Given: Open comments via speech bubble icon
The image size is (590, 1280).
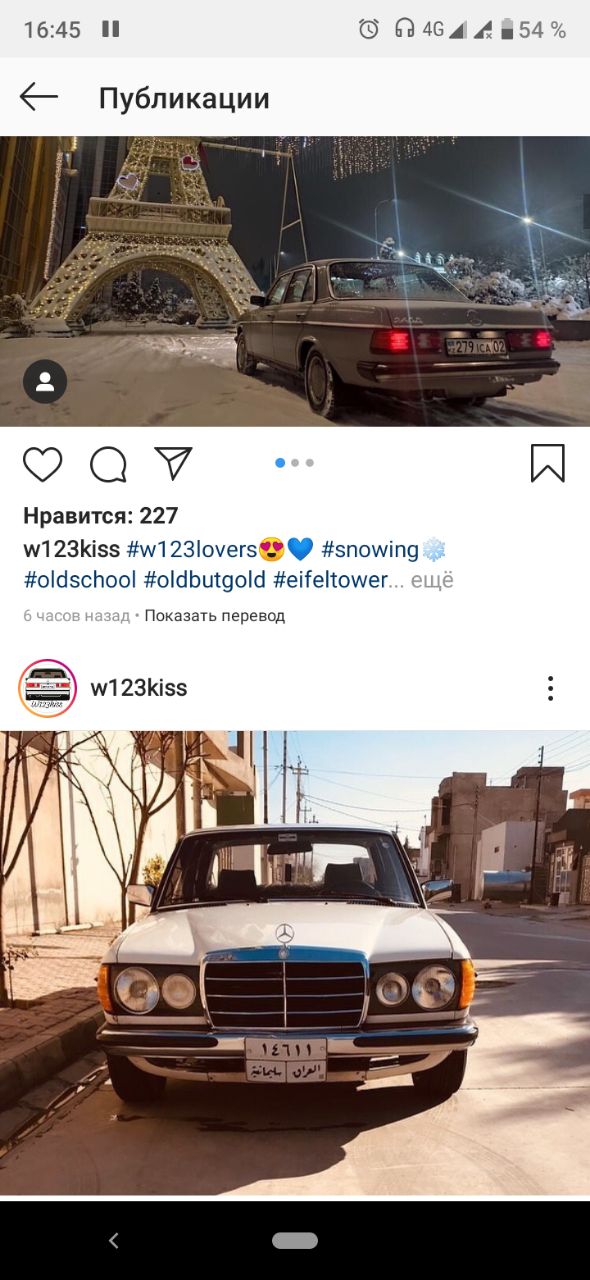Looking at the screenshot, I should pyautogui.click(x=108, y=464).
